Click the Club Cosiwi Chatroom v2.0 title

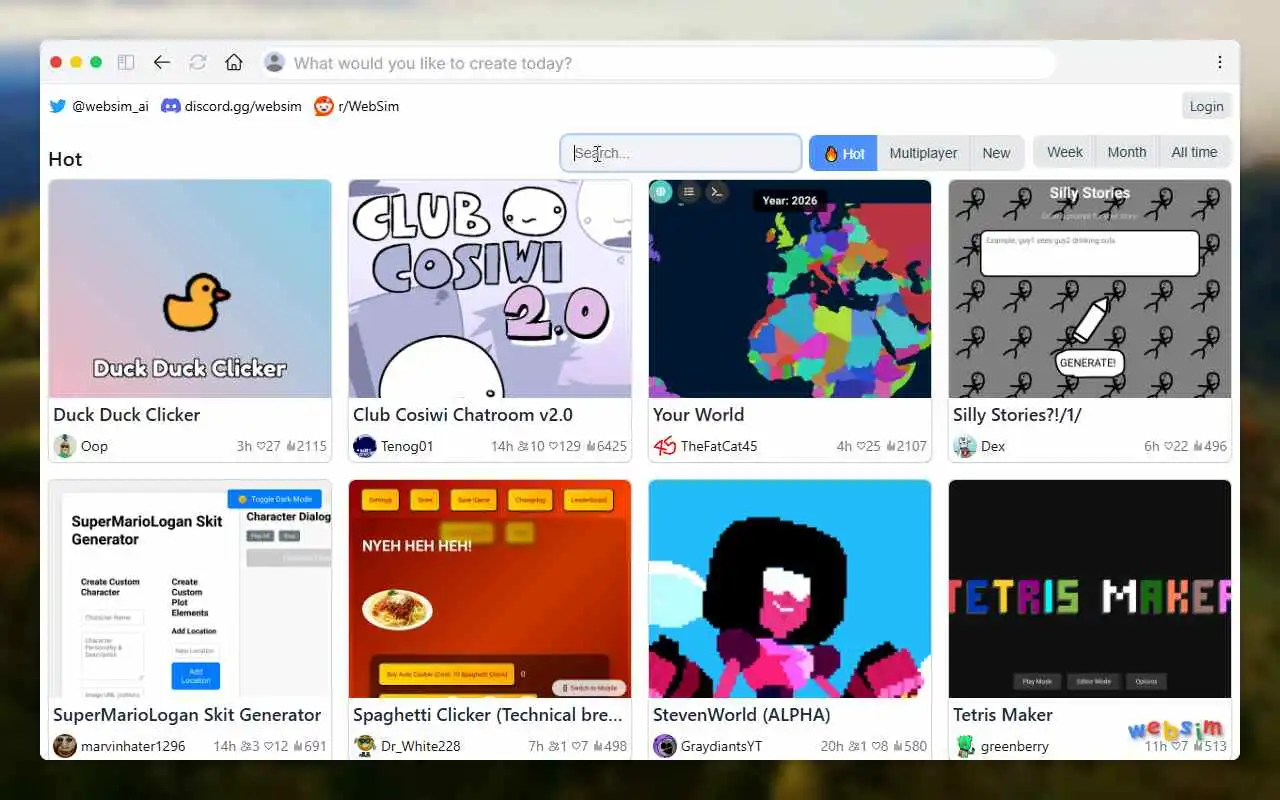[463, 414]
